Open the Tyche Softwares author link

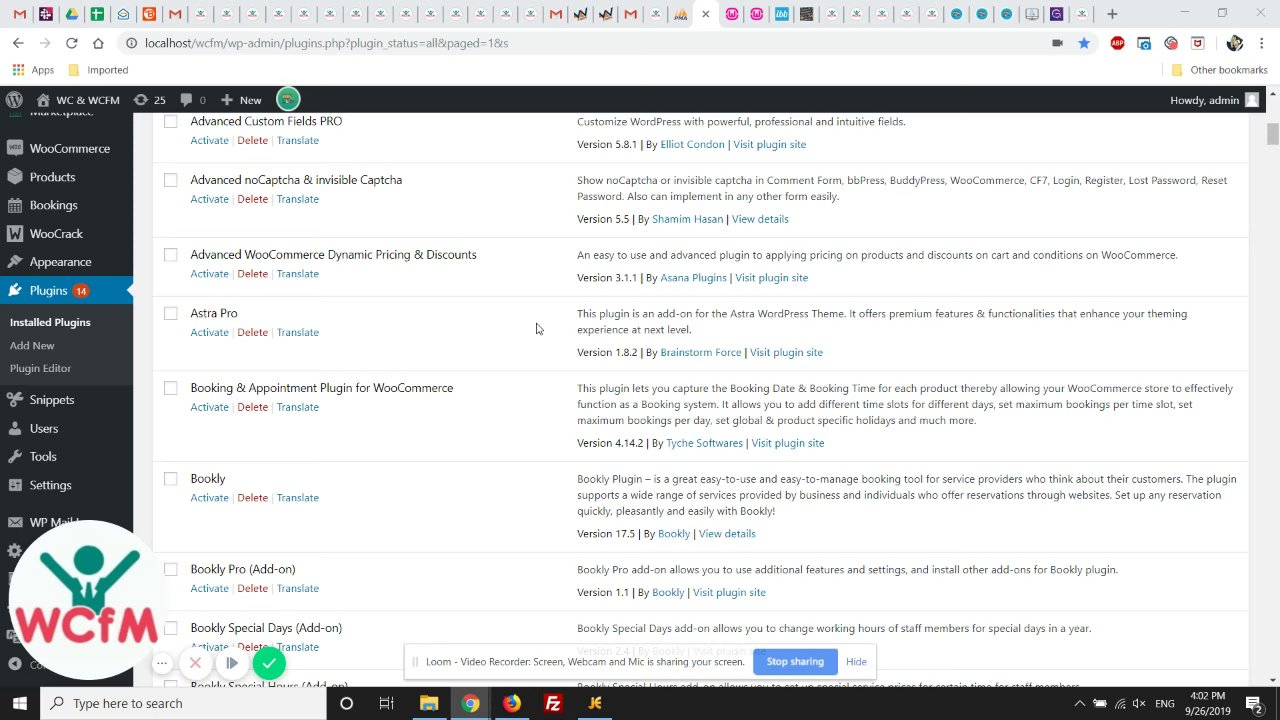tap(704, 443)
